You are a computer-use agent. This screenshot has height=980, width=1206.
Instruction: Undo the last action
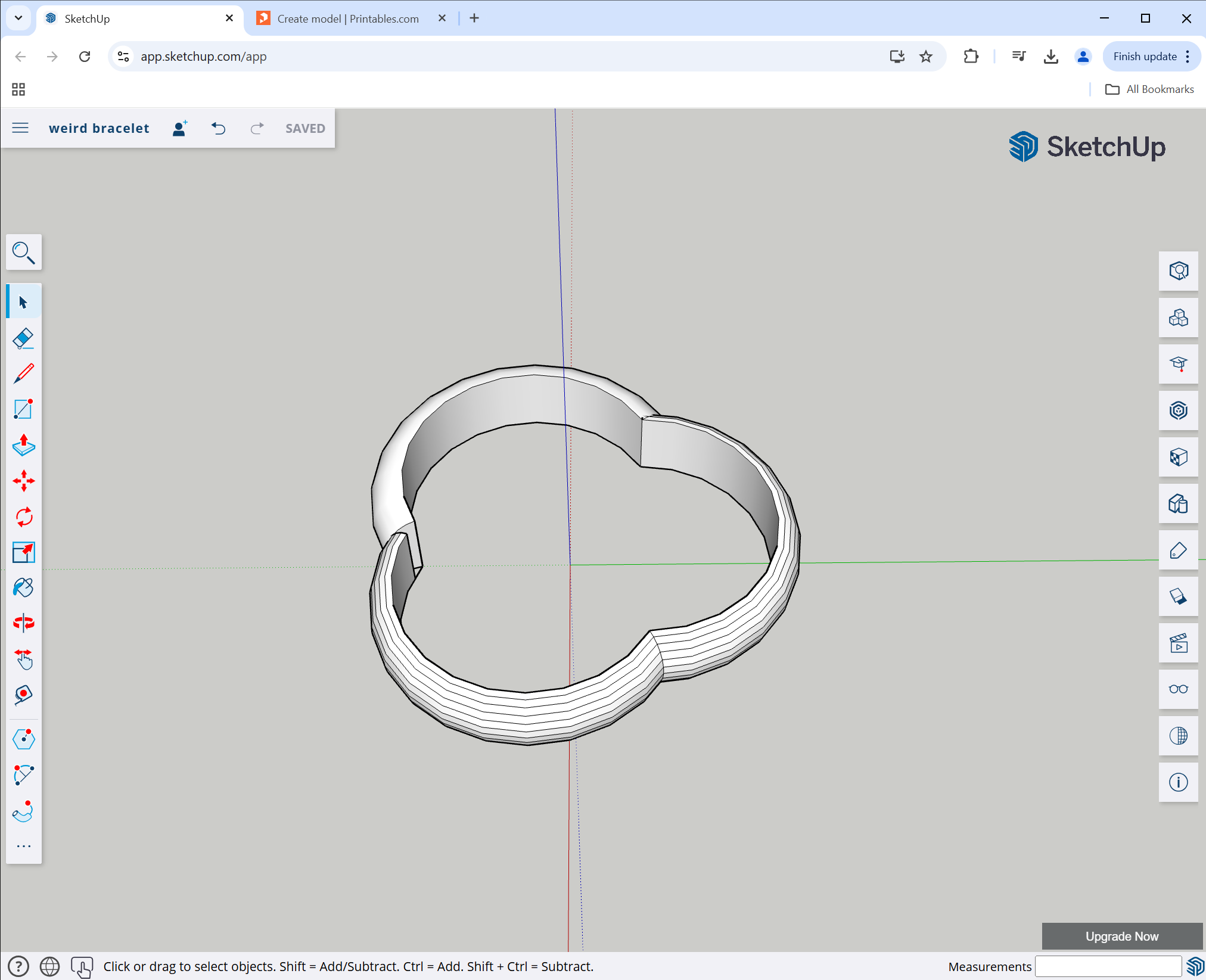pos(218,128)
